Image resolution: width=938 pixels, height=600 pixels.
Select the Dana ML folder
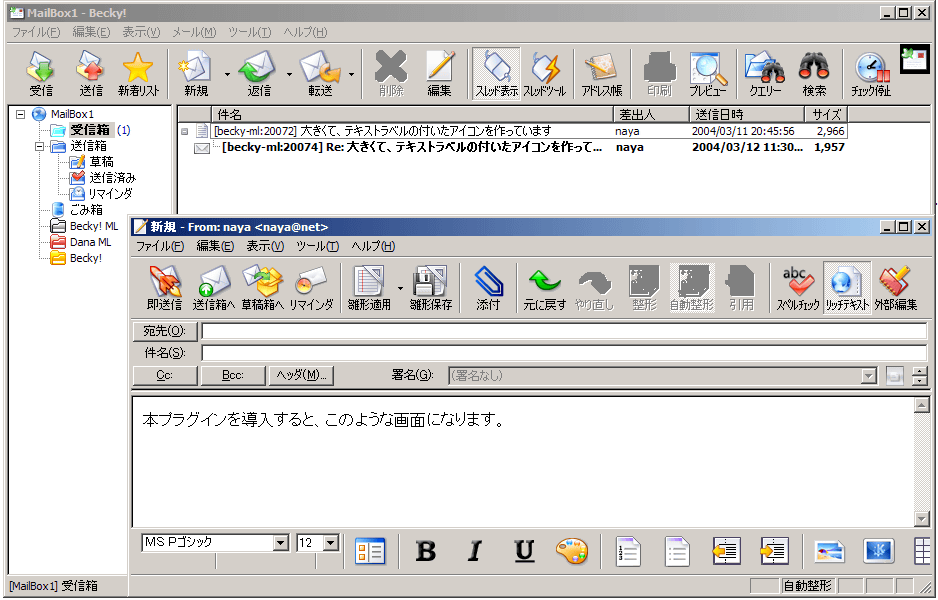[x=90, y=242]
